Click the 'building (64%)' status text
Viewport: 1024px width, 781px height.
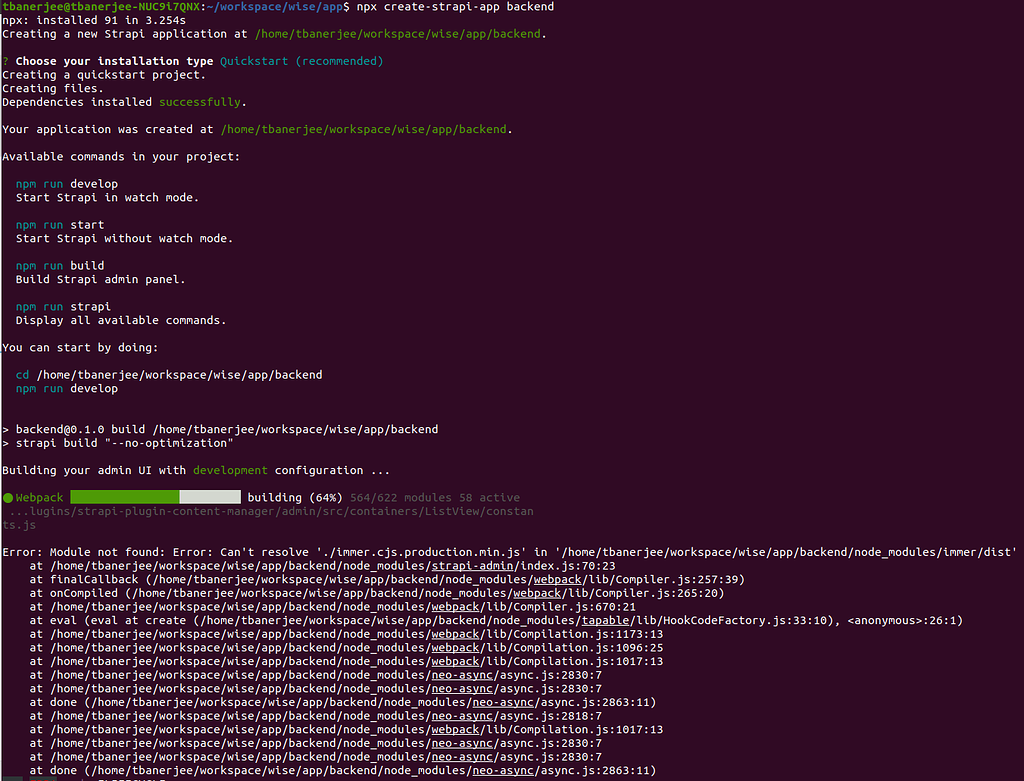coord(295,498)
